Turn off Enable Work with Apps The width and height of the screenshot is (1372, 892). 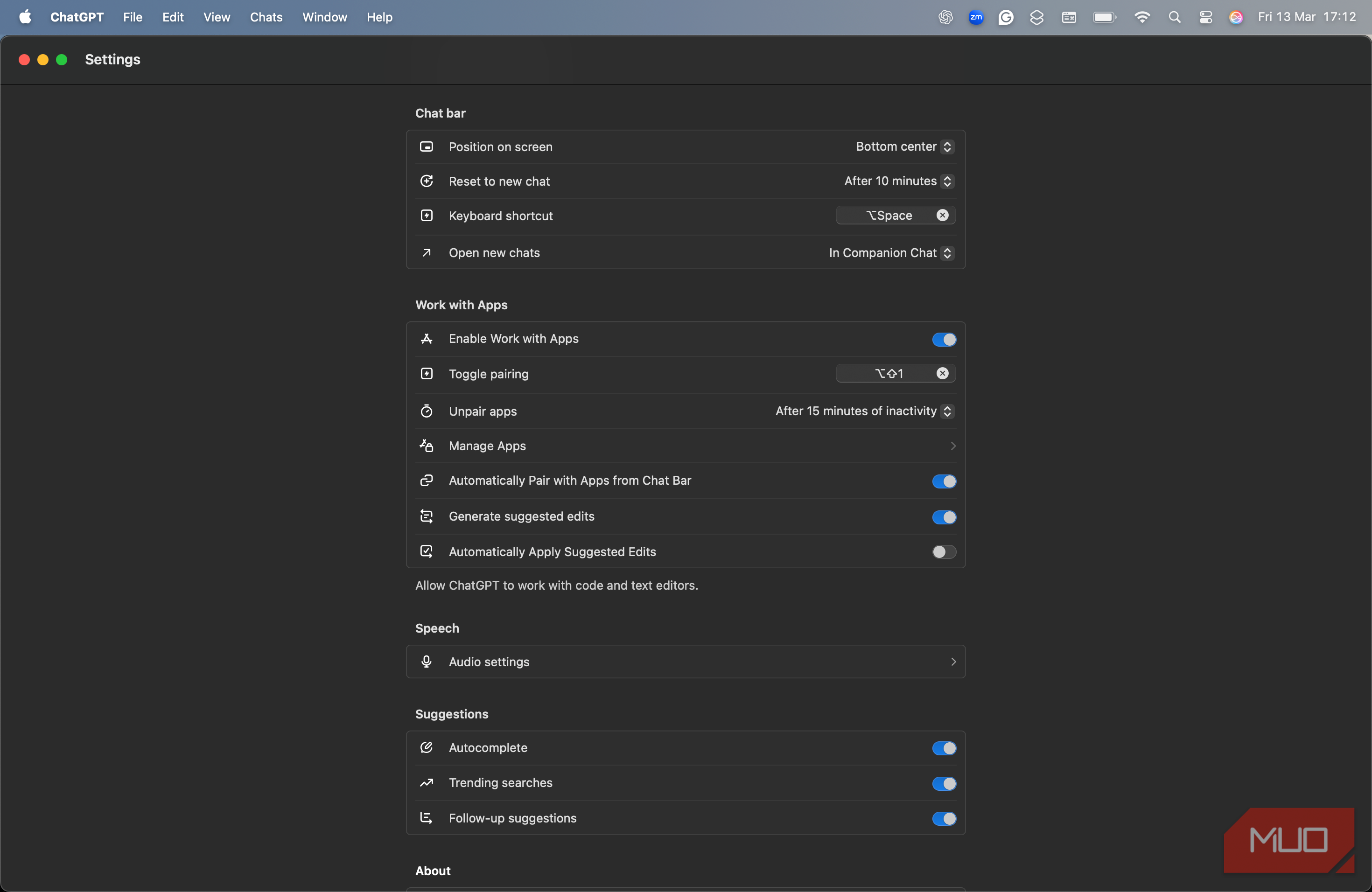[944, 339]
